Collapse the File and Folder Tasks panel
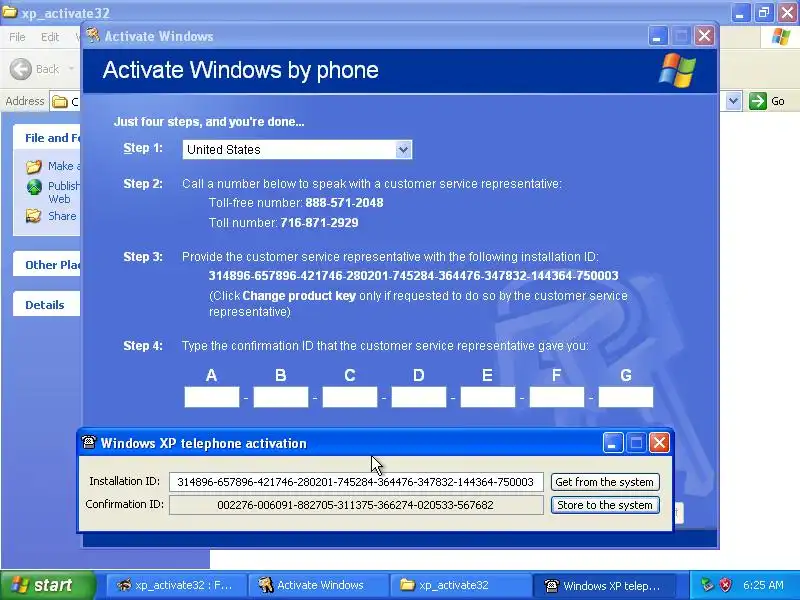800x600 pixels. coord(47,138)
